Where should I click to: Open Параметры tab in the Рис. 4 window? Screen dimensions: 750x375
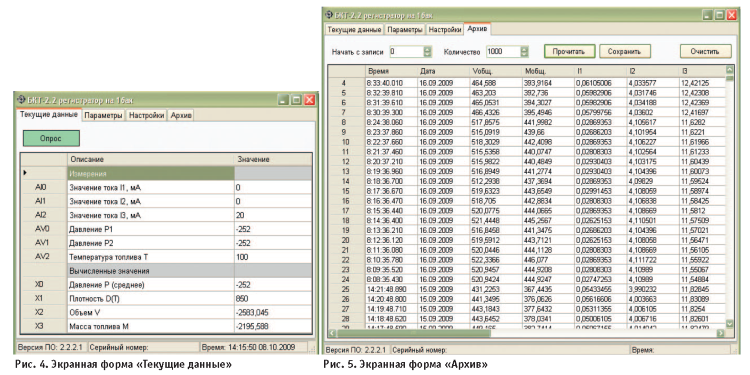point(104,115)
